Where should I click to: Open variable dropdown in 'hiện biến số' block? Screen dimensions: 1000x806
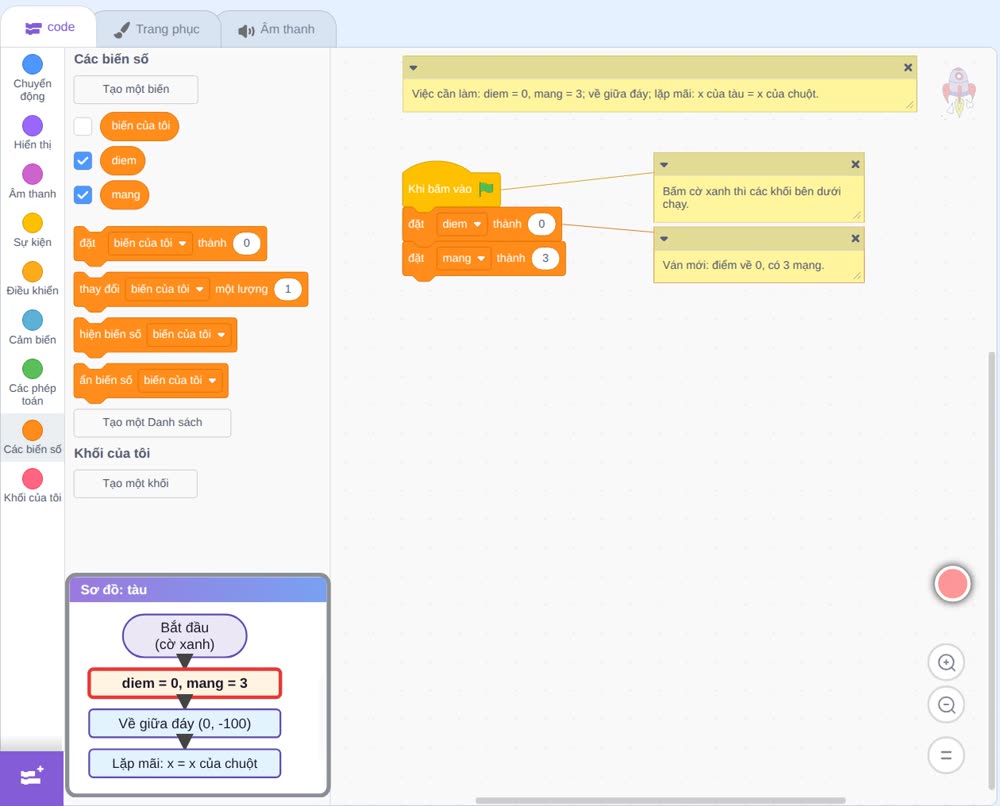(189, 334)
